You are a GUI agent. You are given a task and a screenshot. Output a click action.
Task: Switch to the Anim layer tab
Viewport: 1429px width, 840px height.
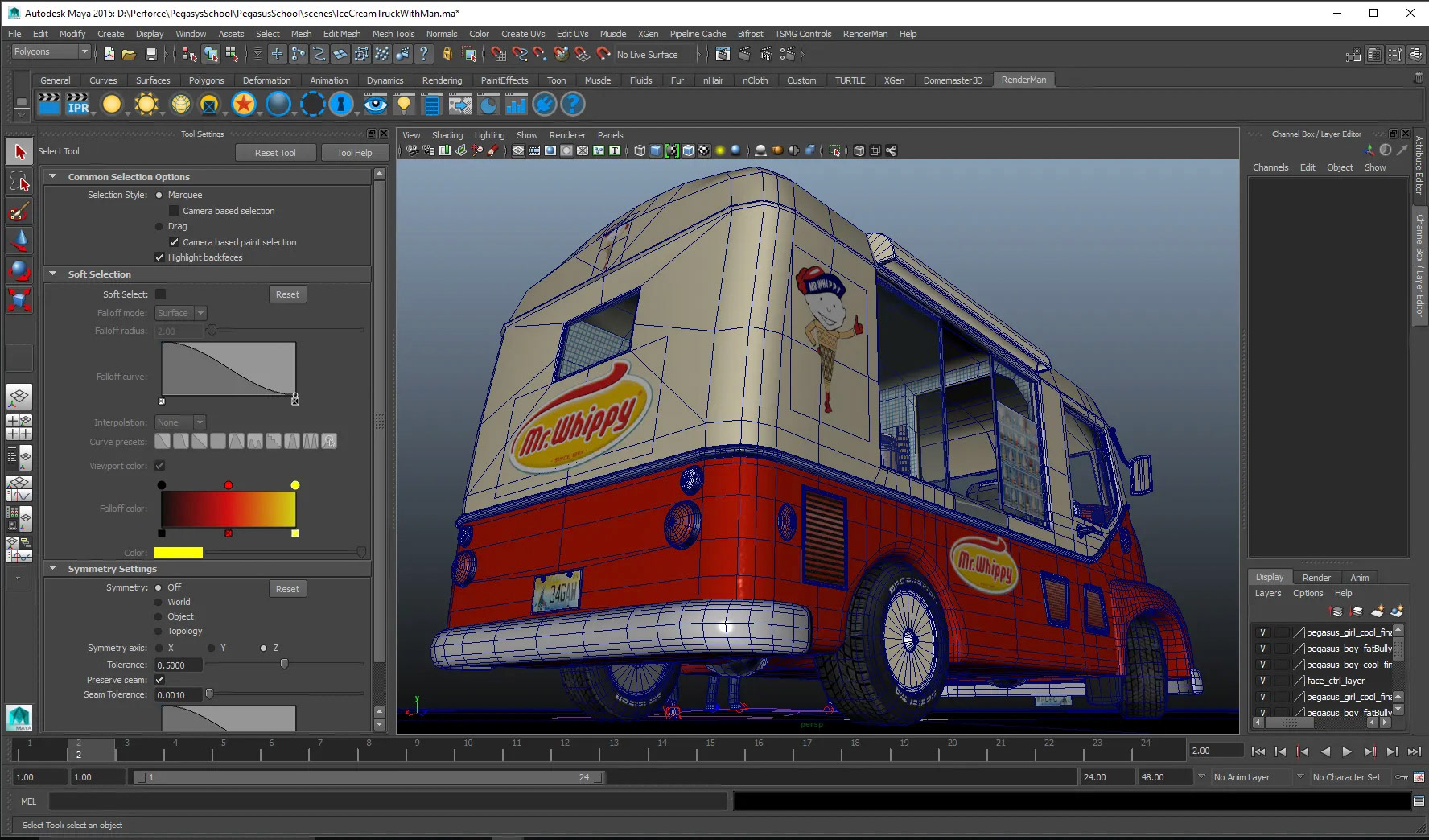coord(1360,578)
